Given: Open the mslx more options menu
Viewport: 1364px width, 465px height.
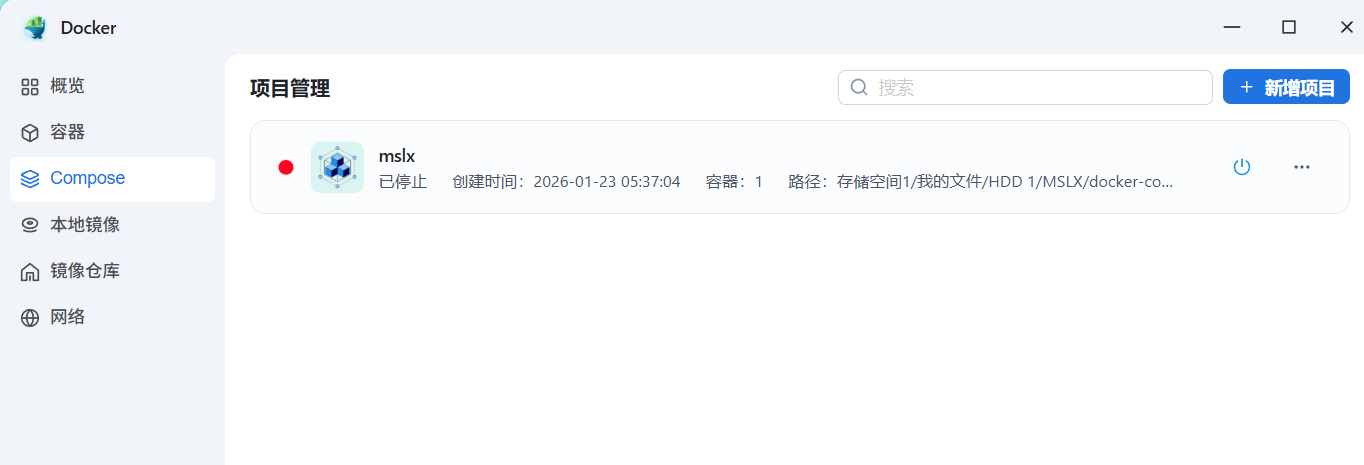Looking at the screenshot, I should (x=1301, y=167).
